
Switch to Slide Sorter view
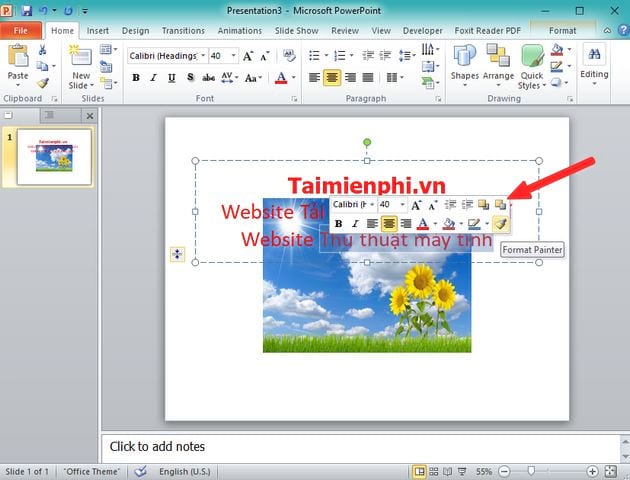click(433, 471)
